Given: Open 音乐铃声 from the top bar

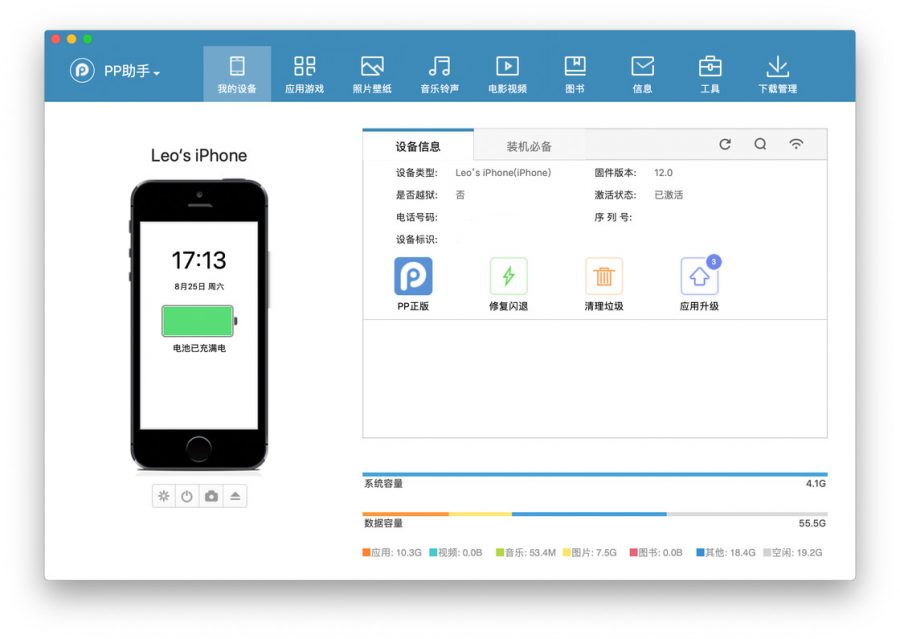Looking at the screenshot, I should point(440,74).
